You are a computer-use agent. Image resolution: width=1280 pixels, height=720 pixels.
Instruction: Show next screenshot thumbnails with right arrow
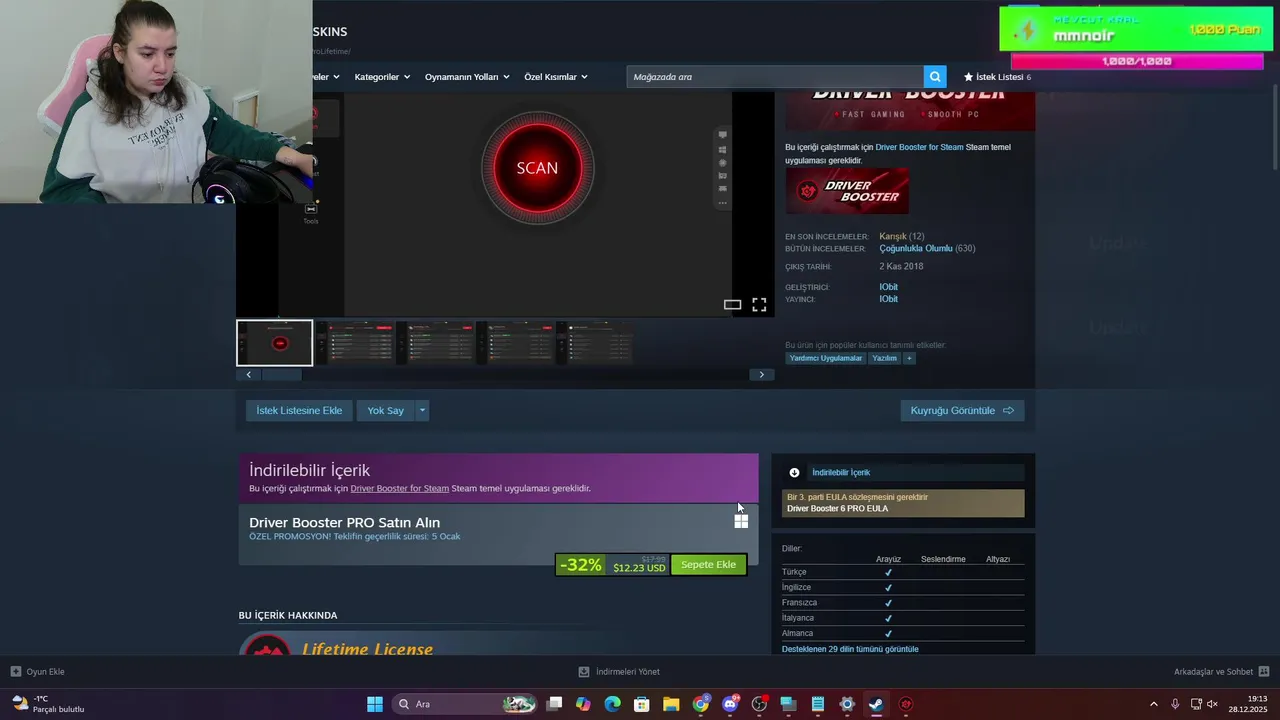[762, 375]
